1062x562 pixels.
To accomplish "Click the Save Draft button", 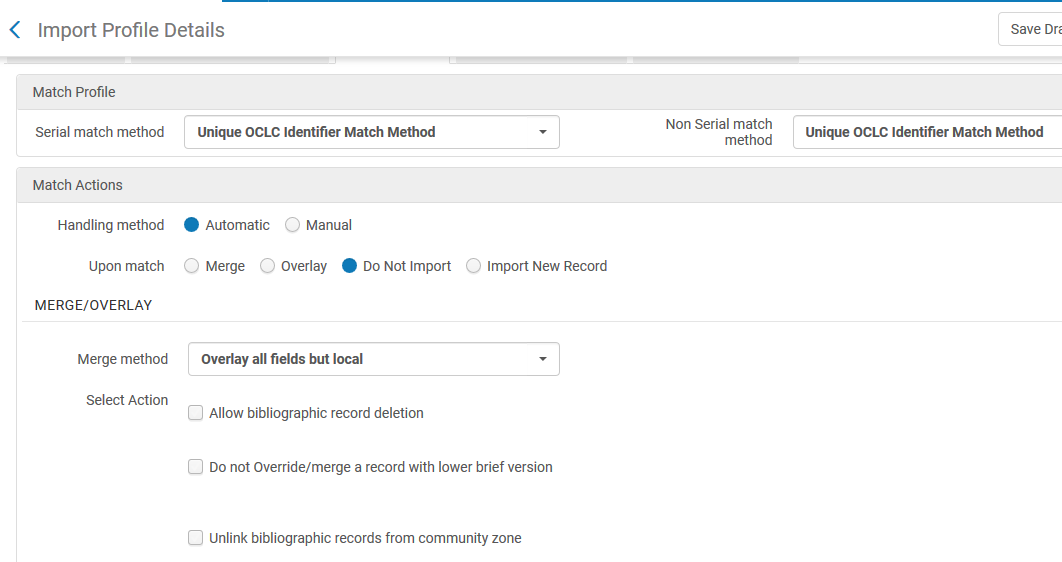I will click(1034, 29).
